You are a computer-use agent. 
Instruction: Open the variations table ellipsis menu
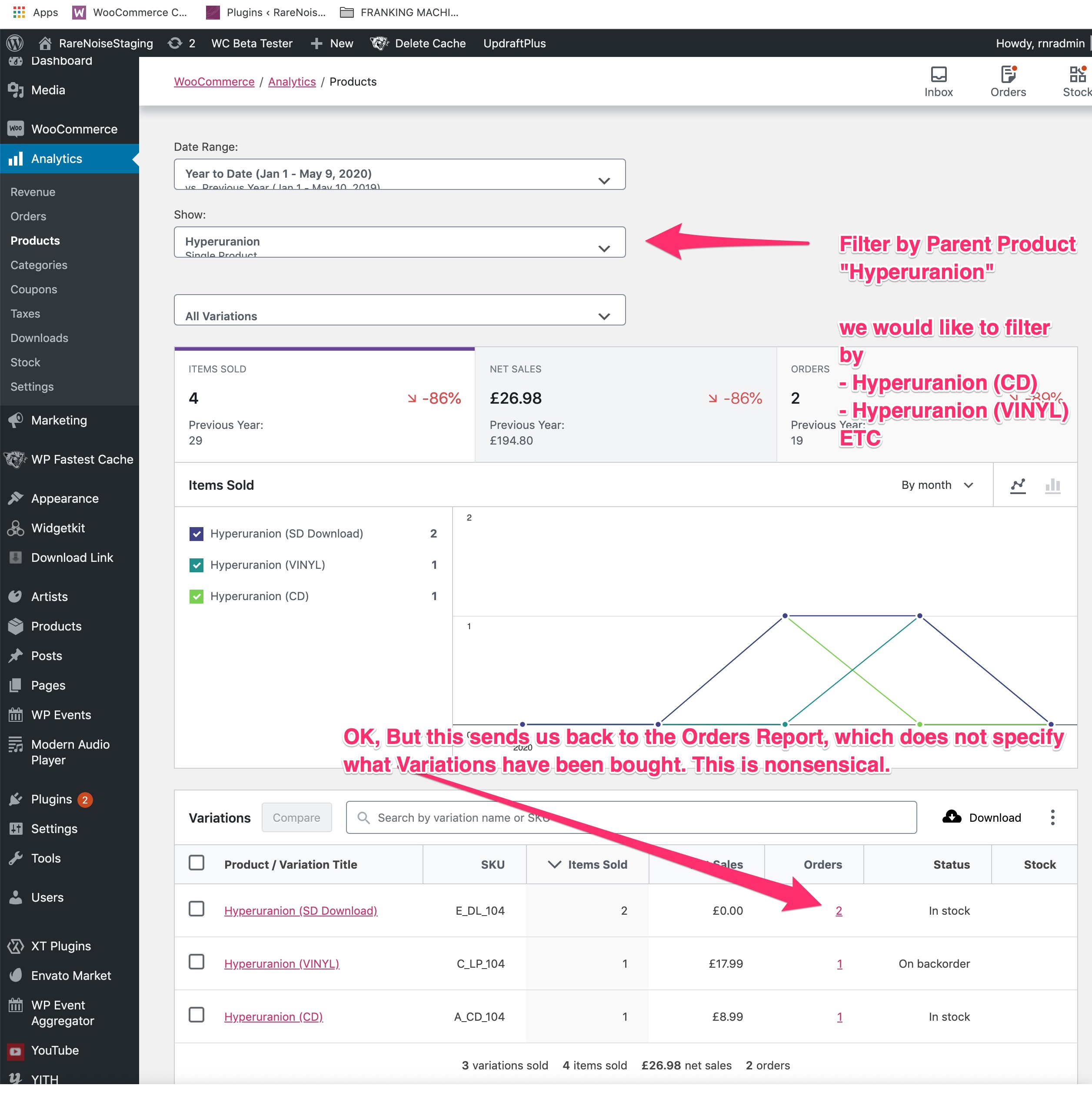click(1052, 817)
